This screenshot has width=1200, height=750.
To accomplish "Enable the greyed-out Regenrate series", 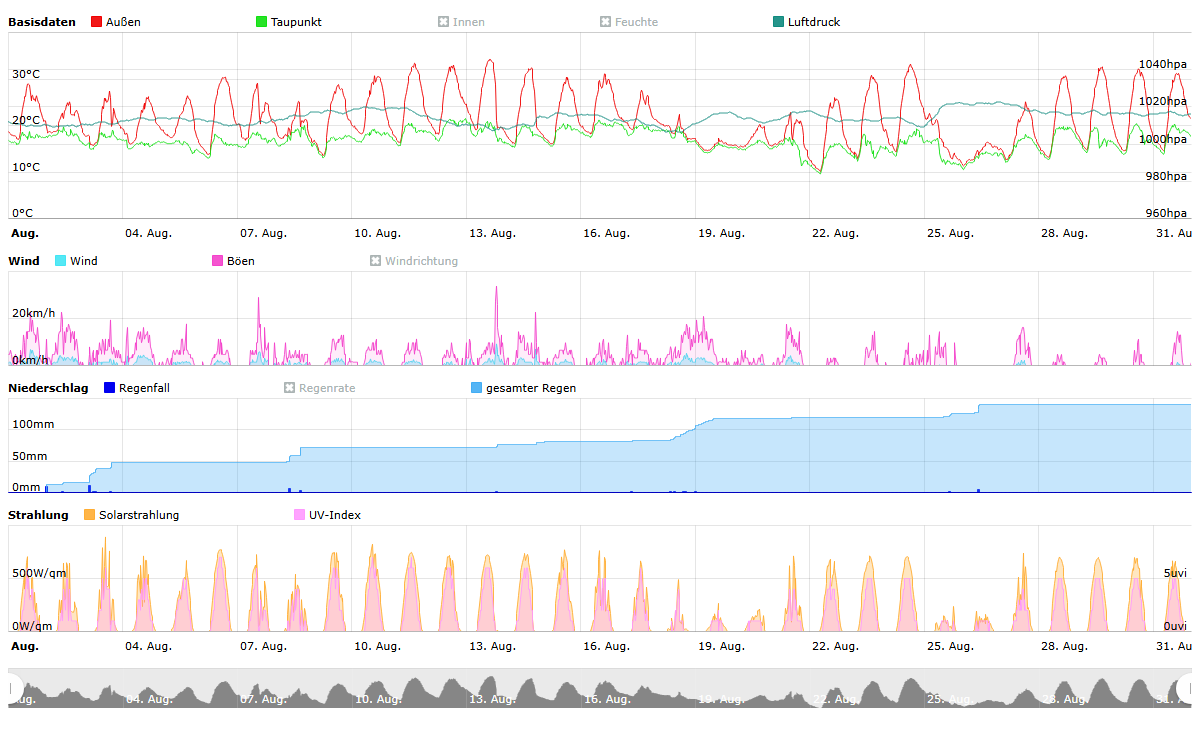I will (319, 388).
